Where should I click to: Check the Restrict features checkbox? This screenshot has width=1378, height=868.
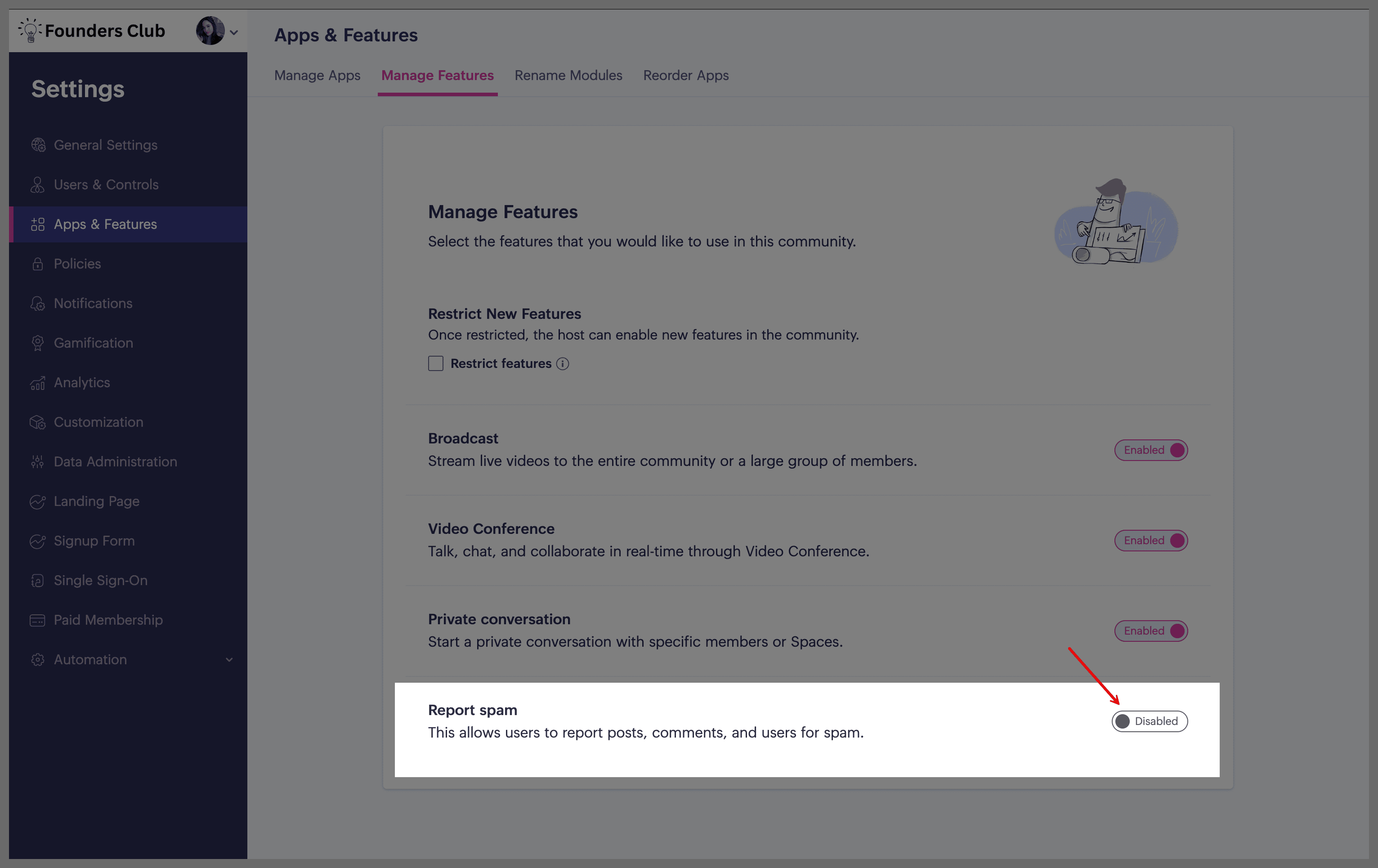tap(435, 364)
